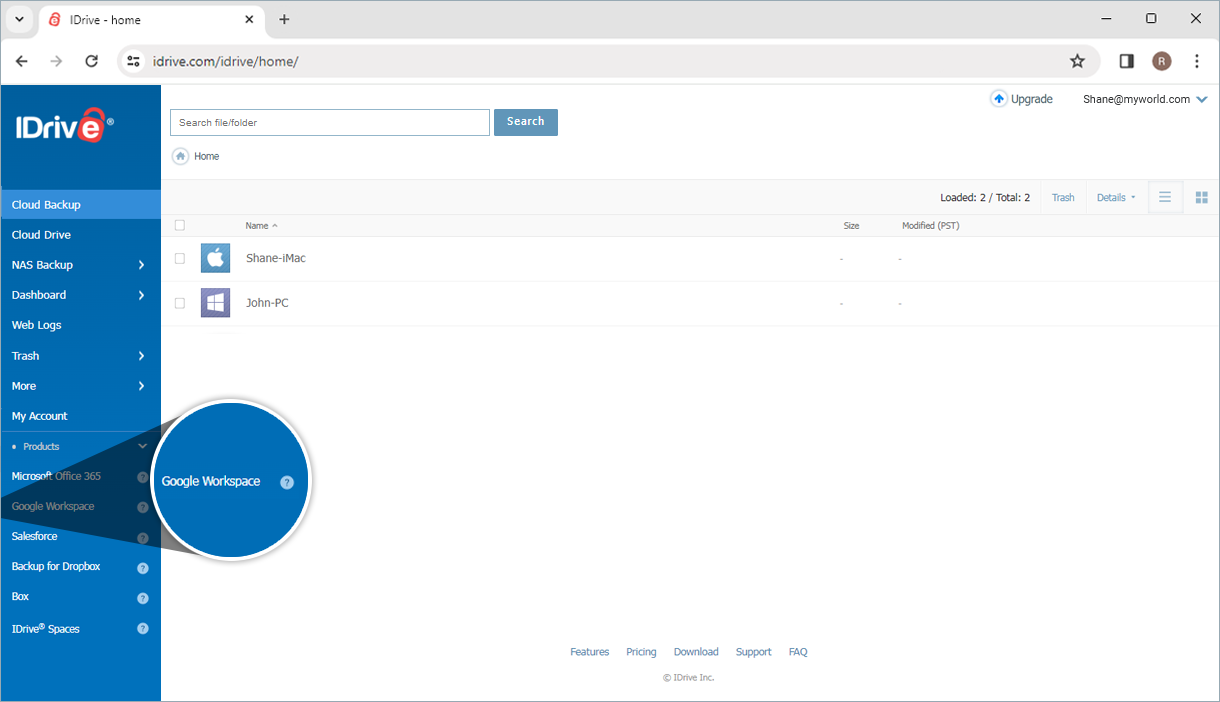
Task: Click the Home breadcrumb icon
Action: pyautogui.click(x=180, y=156)
